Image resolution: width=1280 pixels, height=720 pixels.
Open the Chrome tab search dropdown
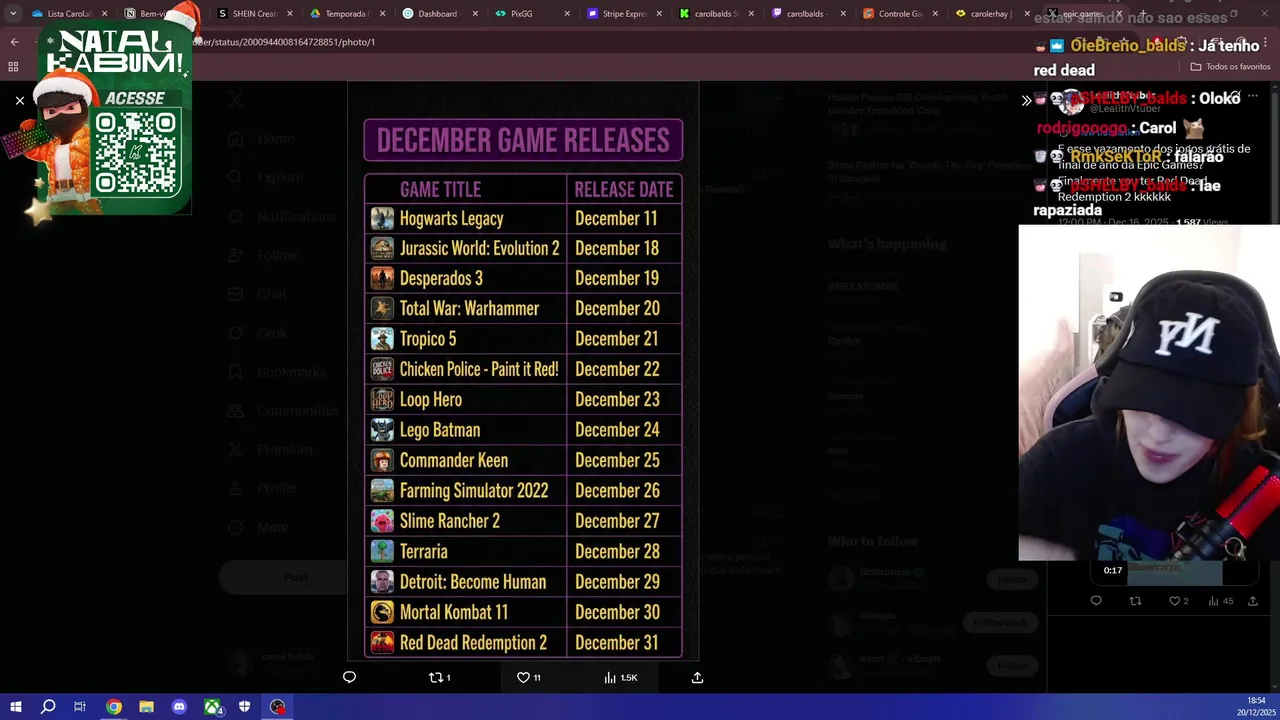[12, 14]
